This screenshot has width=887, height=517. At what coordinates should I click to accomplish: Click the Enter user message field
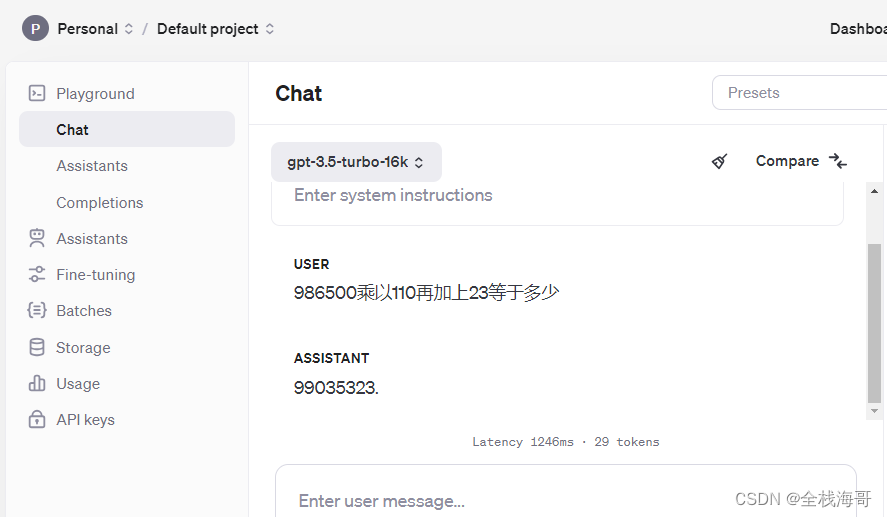tap(566, 491)
